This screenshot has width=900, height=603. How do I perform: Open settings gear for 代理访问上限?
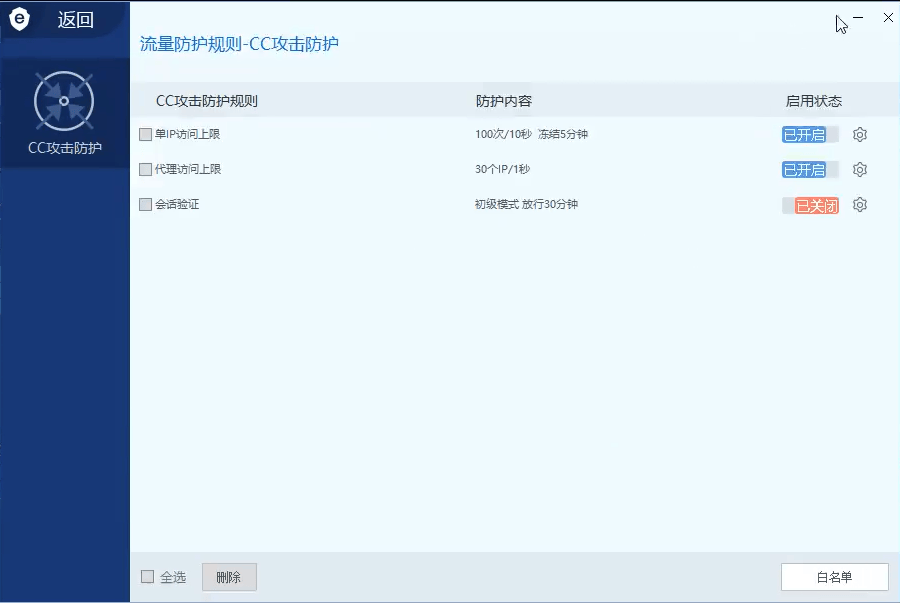pyautogui.click(x=859, y=170)
